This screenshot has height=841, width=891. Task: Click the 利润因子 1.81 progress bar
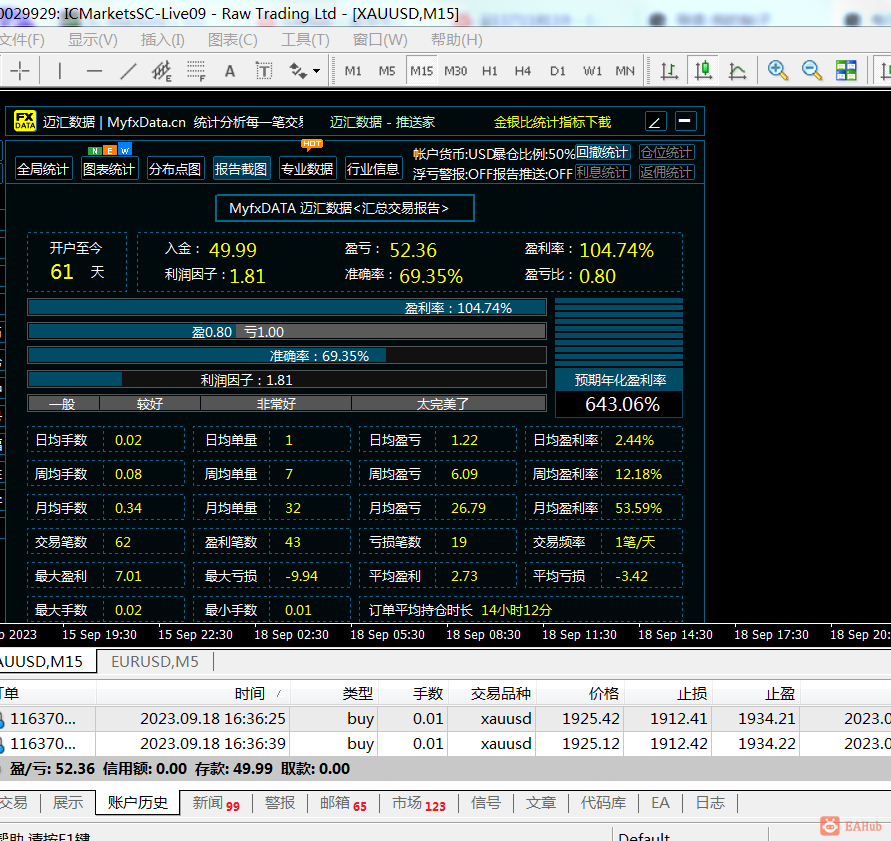click(x=287, y=380)
